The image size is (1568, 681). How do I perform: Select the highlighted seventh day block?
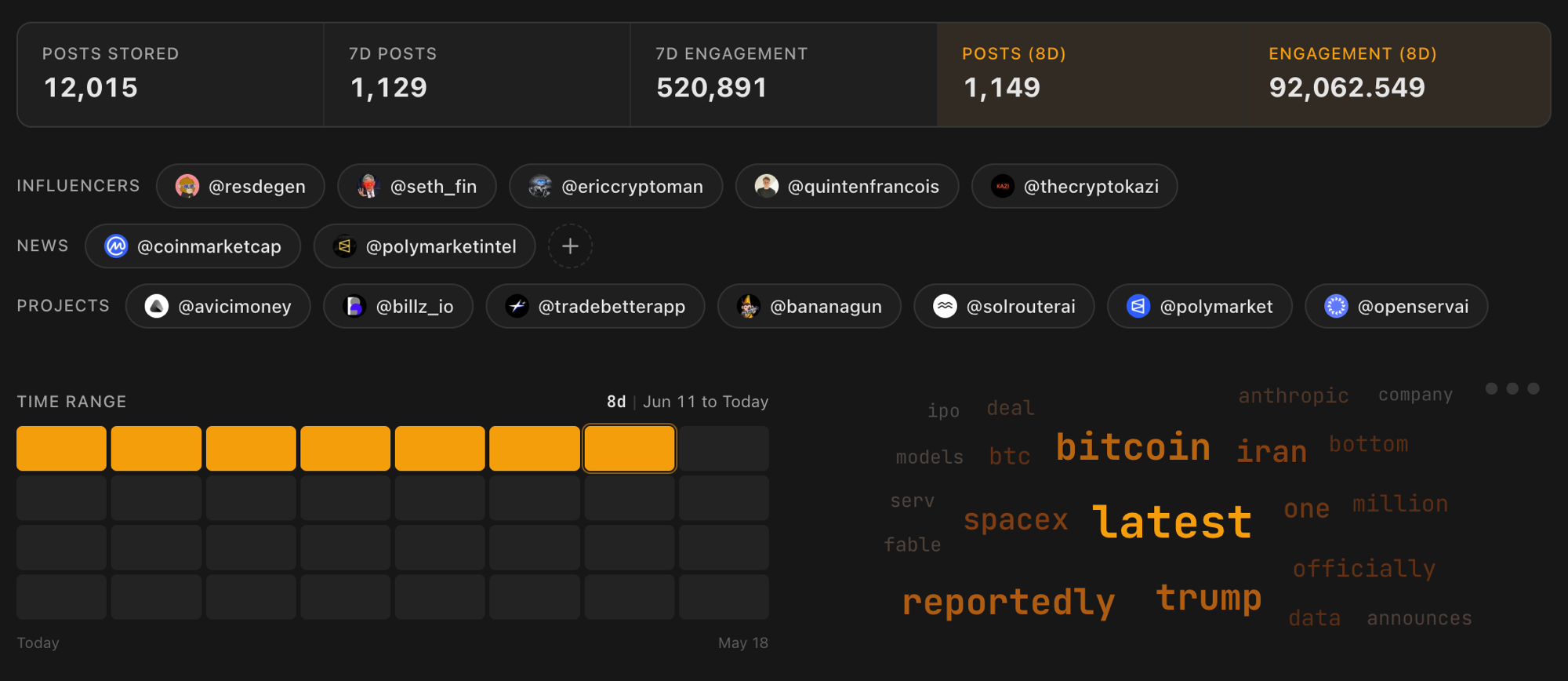tap(630, 449)
